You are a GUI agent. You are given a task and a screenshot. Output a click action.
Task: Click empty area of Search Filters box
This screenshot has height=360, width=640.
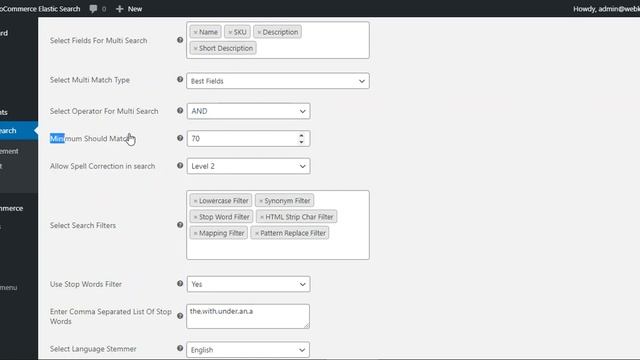[278, 249]
